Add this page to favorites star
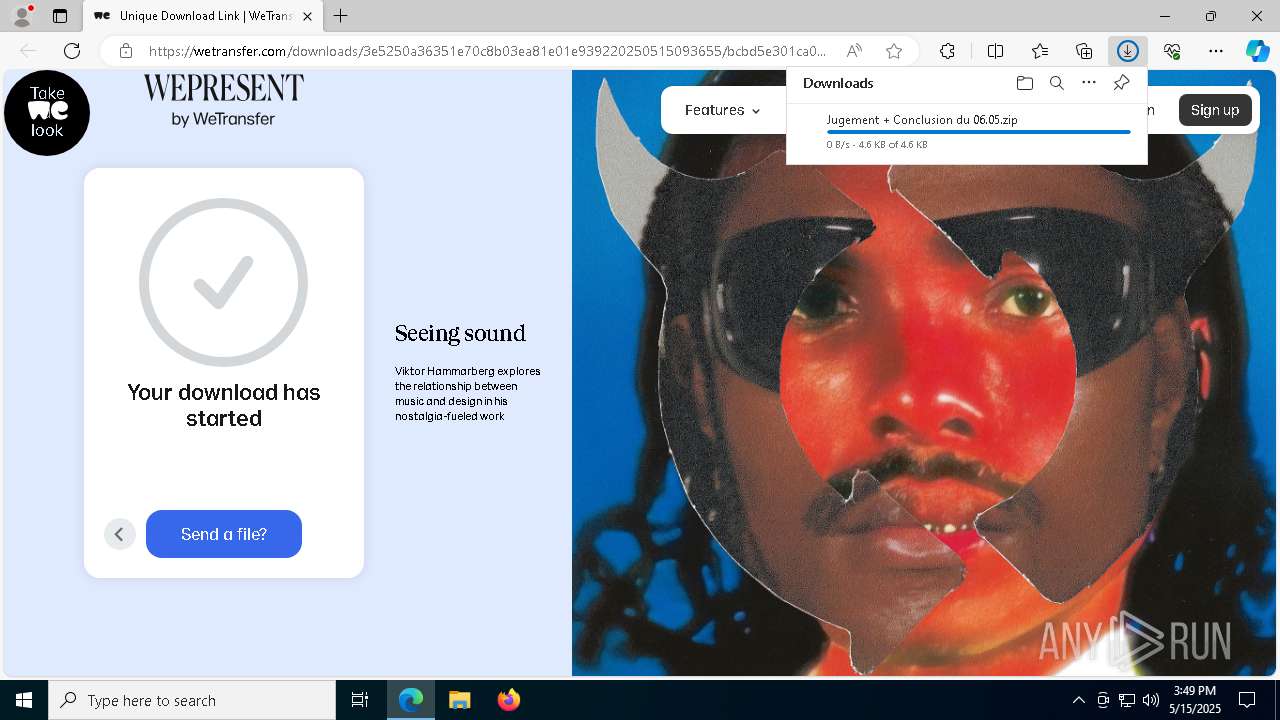 [894, 51]
